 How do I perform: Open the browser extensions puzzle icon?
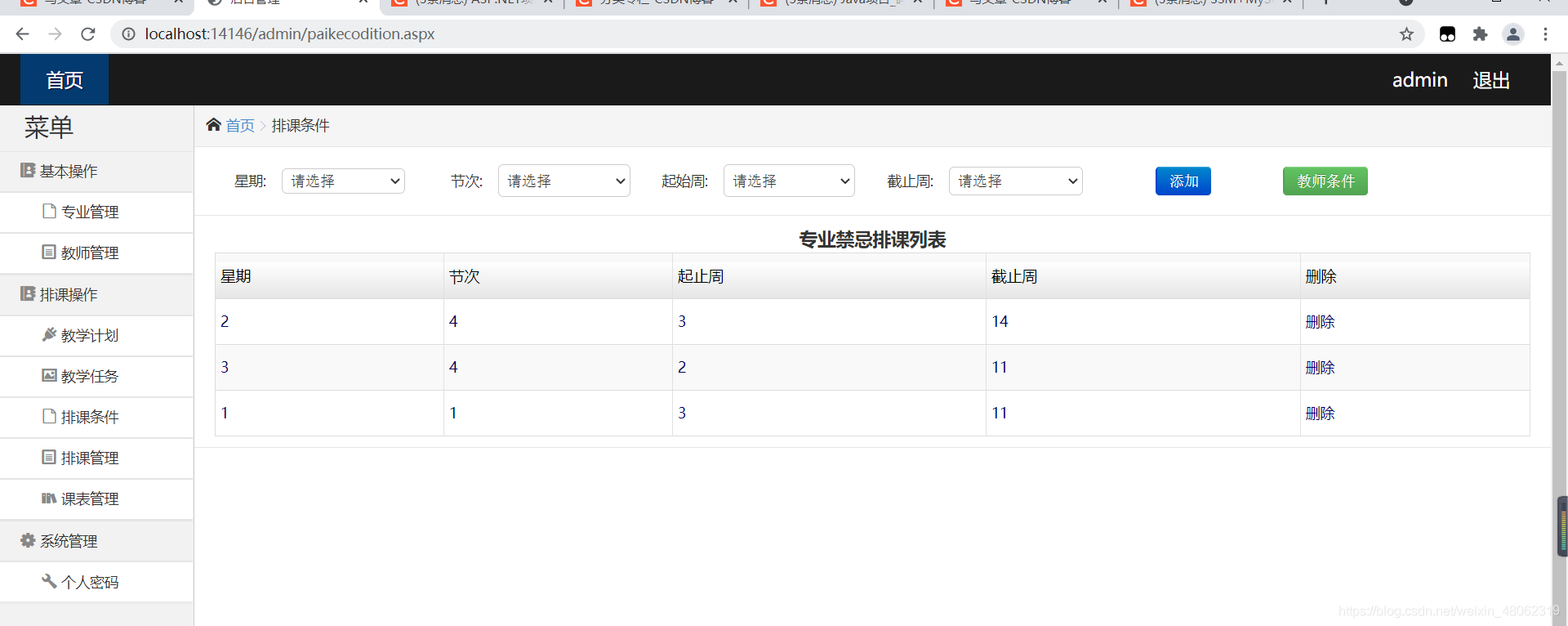[x=1480, y=34]
